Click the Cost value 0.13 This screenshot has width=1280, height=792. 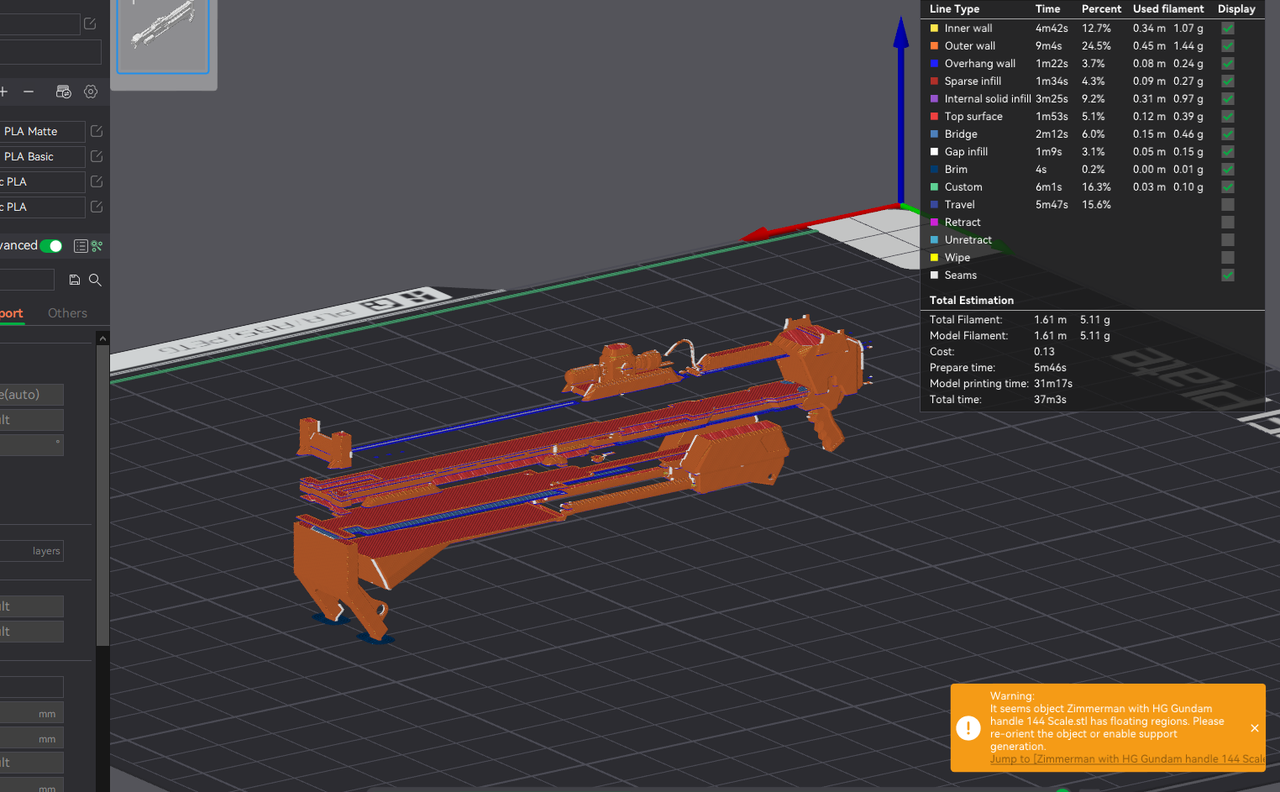tap(1044, 351)
